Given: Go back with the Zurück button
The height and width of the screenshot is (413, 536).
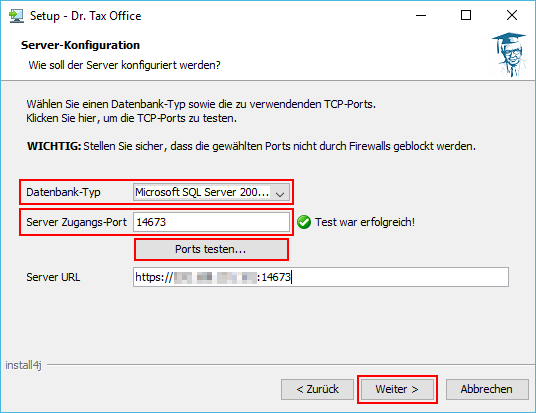Looking at the screenshot, I should 317,389.
